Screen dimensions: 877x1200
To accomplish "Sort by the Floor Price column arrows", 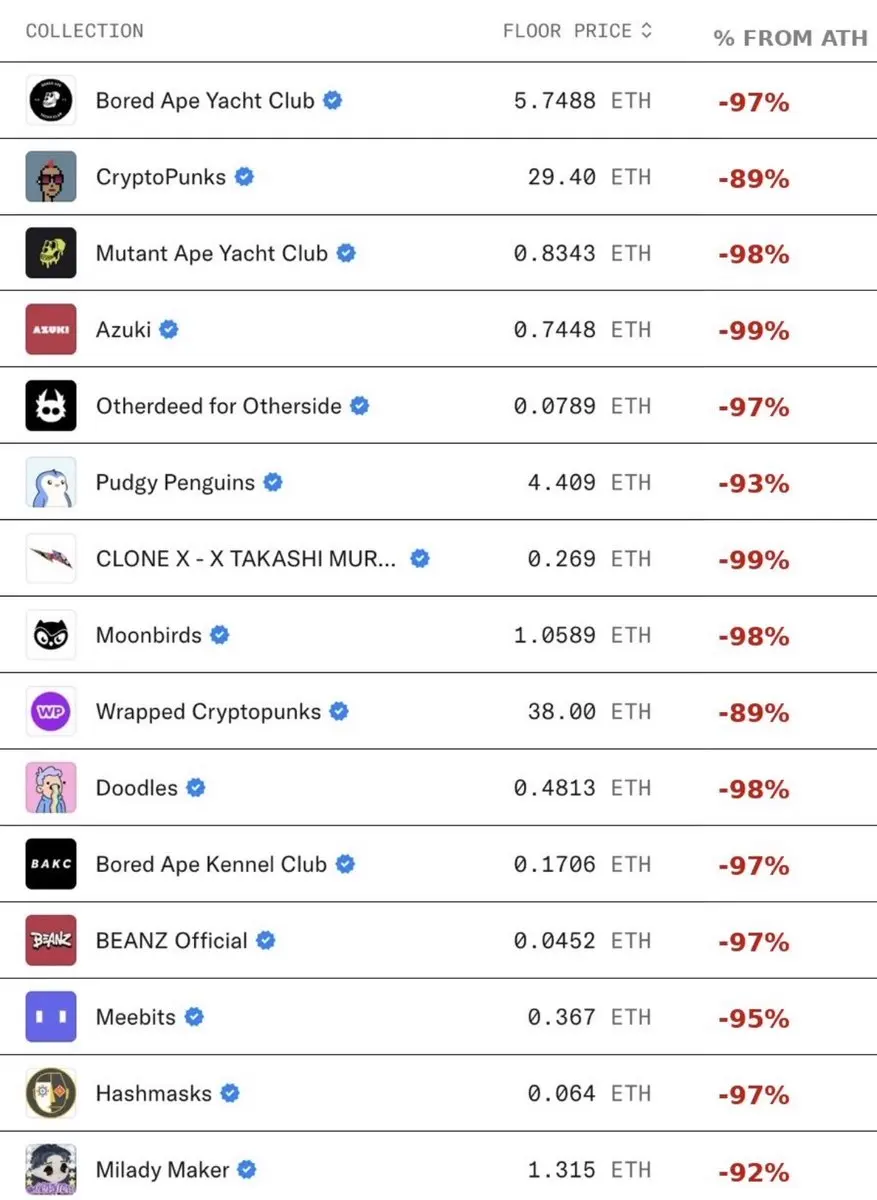I will click(x=646, y=31).
